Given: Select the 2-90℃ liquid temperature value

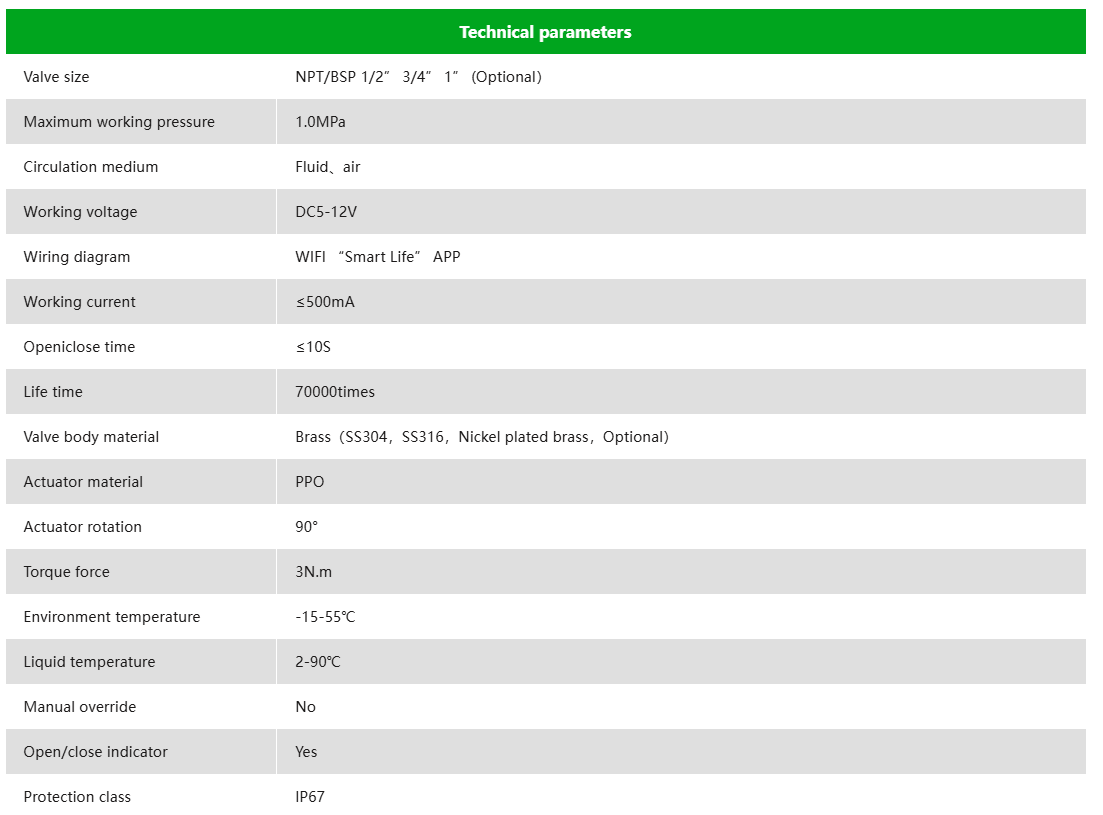Looking at the screenshot, I should click(x=318, y=662).
